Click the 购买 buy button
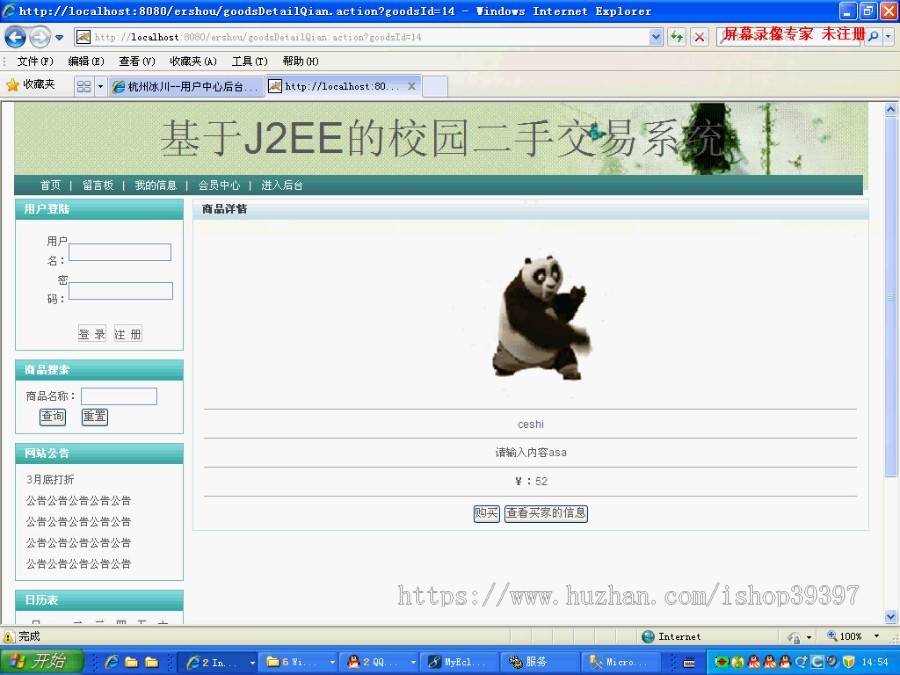 [x=486, y=513]
